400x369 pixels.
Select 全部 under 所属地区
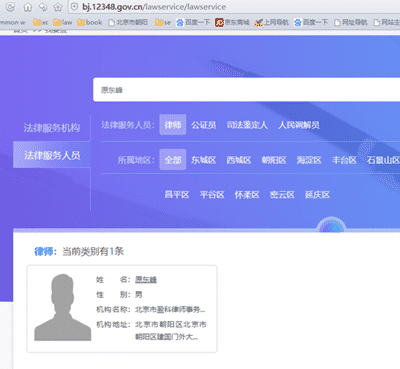tap(173, 160)
